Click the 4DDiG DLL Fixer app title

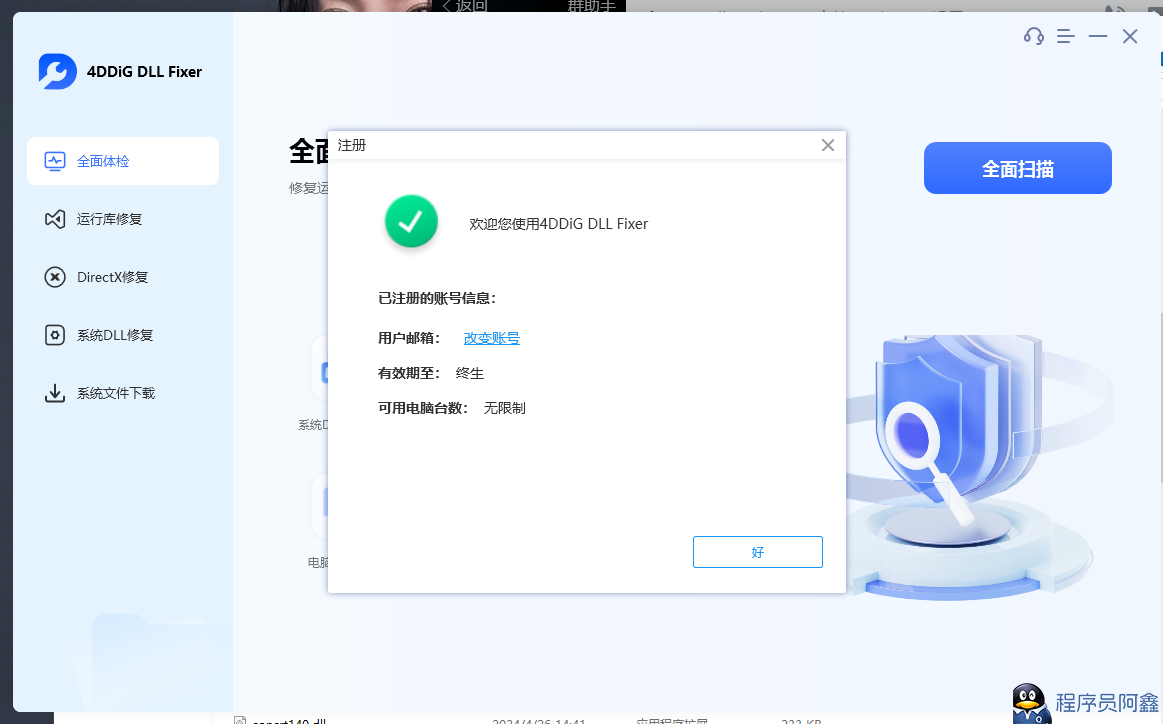(144, 72)
